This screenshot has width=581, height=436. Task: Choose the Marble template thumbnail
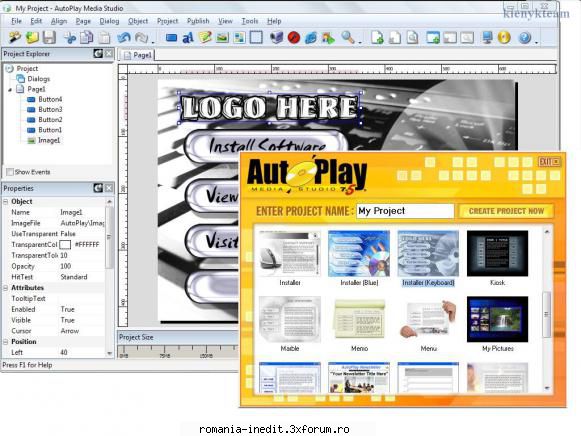(289, 319)
